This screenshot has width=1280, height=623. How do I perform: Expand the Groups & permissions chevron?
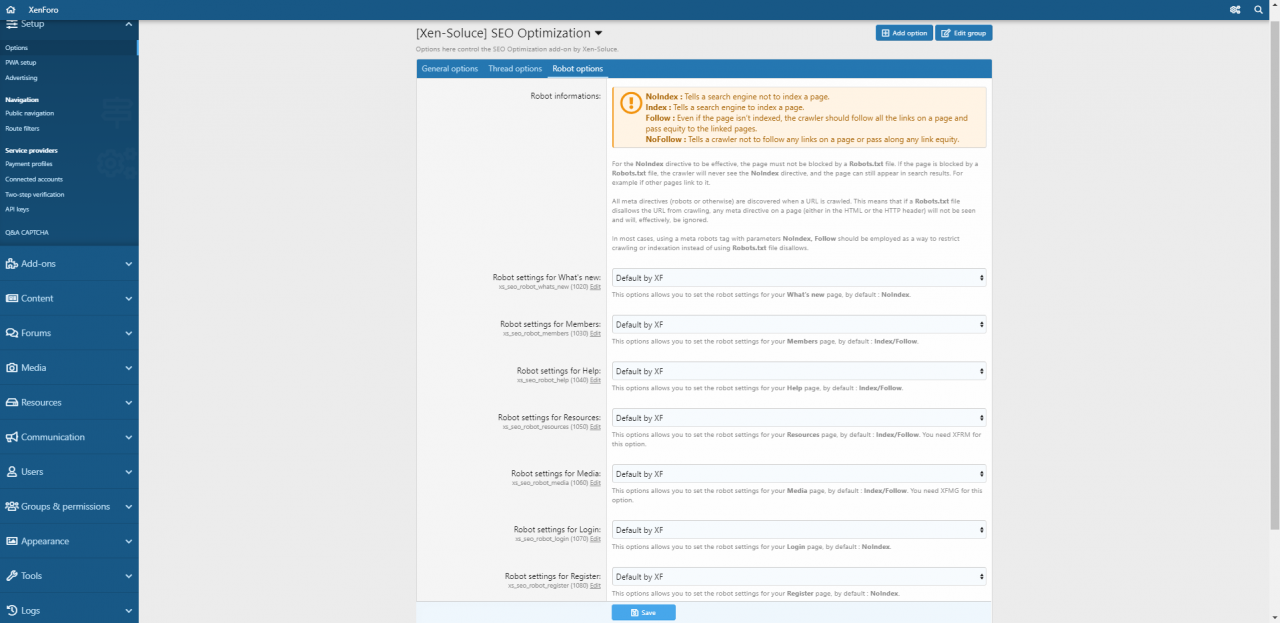coord(129,506)
